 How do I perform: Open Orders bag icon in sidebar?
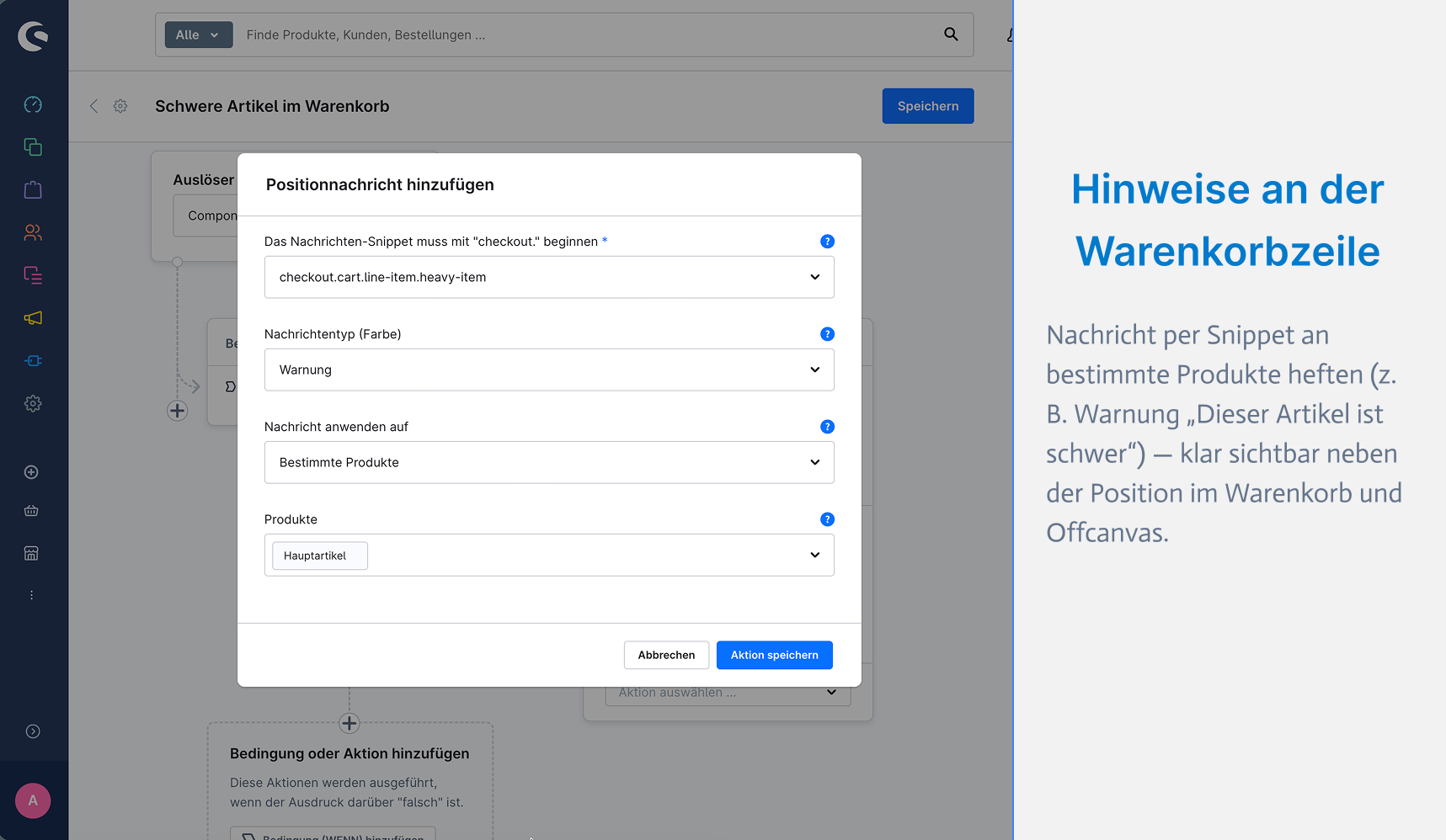(33, 189)
